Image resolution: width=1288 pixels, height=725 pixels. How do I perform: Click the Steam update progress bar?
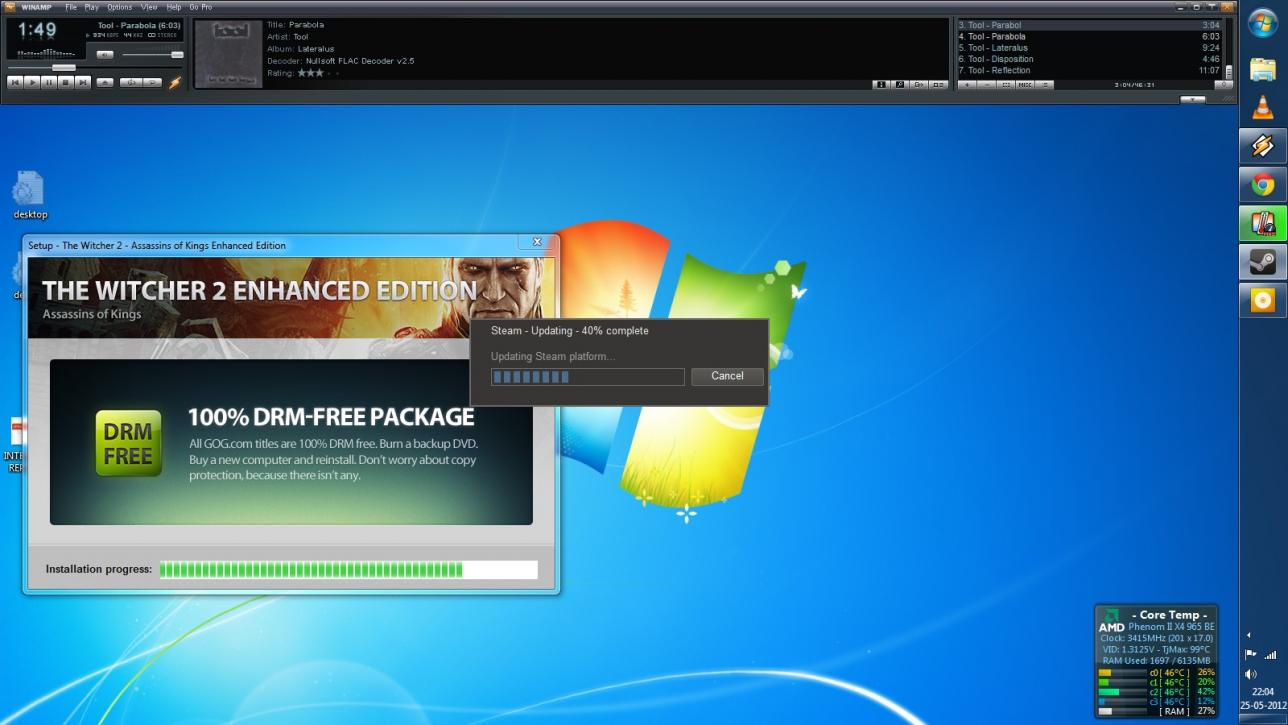click(588, 377)
